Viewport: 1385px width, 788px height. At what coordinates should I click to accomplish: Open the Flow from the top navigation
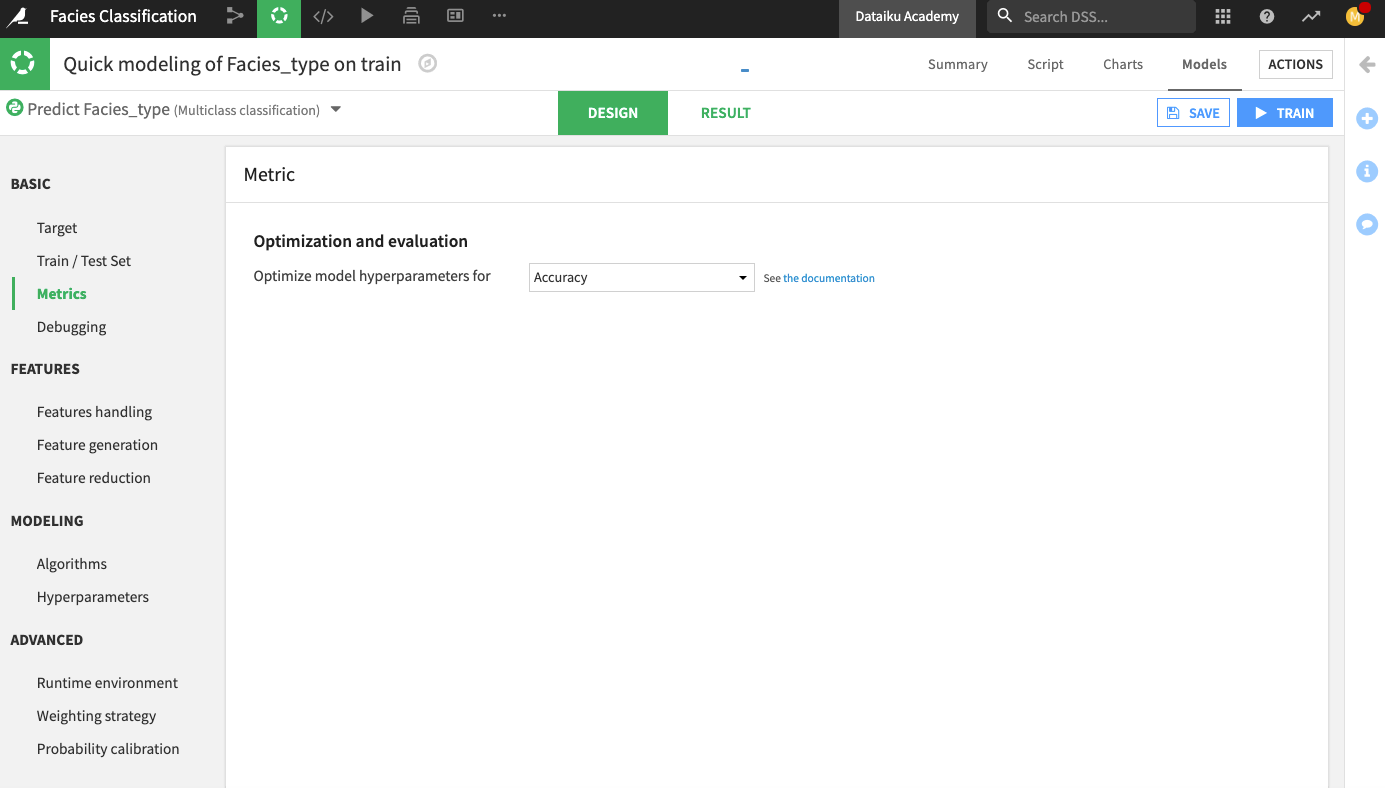[x=235, y=16]
